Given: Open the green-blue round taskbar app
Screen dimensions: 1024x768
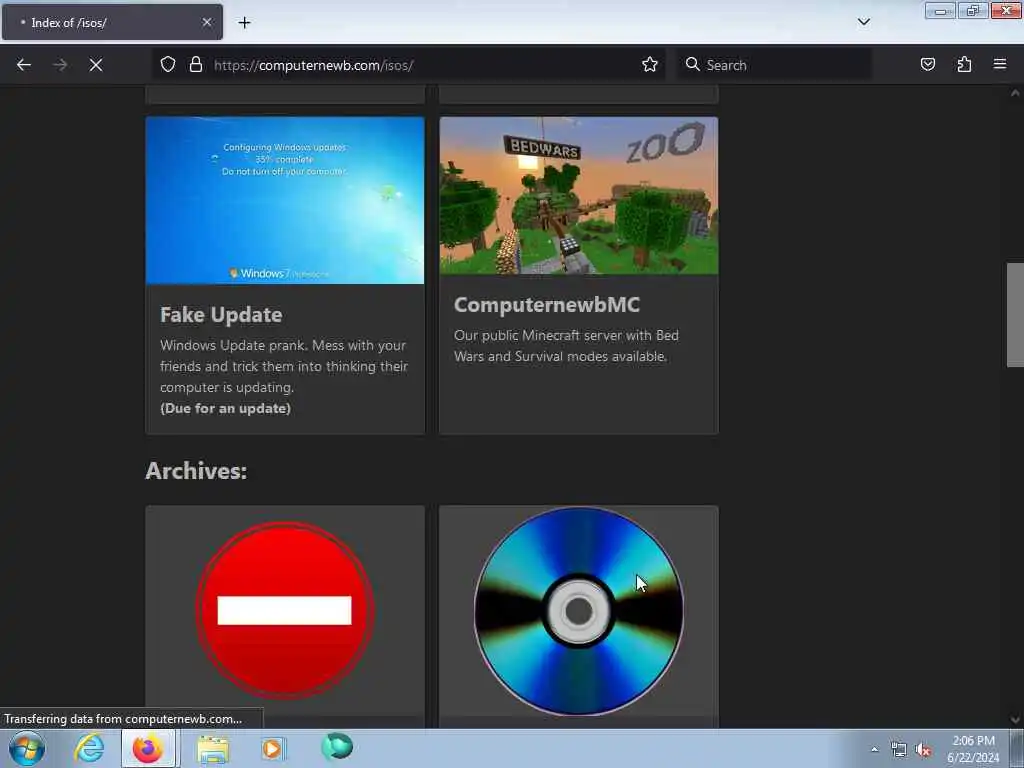Looking at the screenshot, I should (337, 746).
